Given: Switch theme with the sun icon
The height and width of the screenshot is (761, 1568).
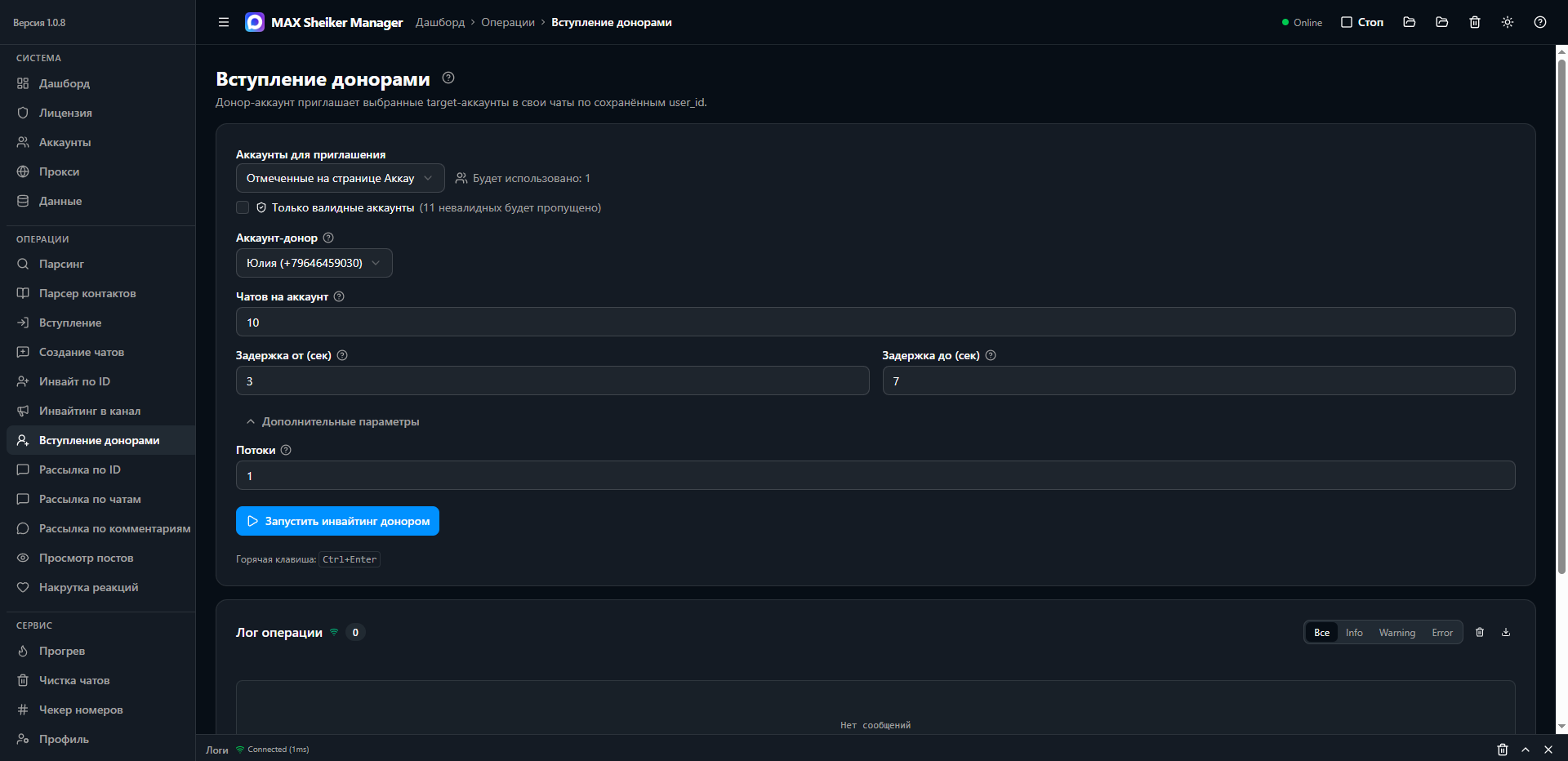Looking at the screenshot, I should point(1508,22).
